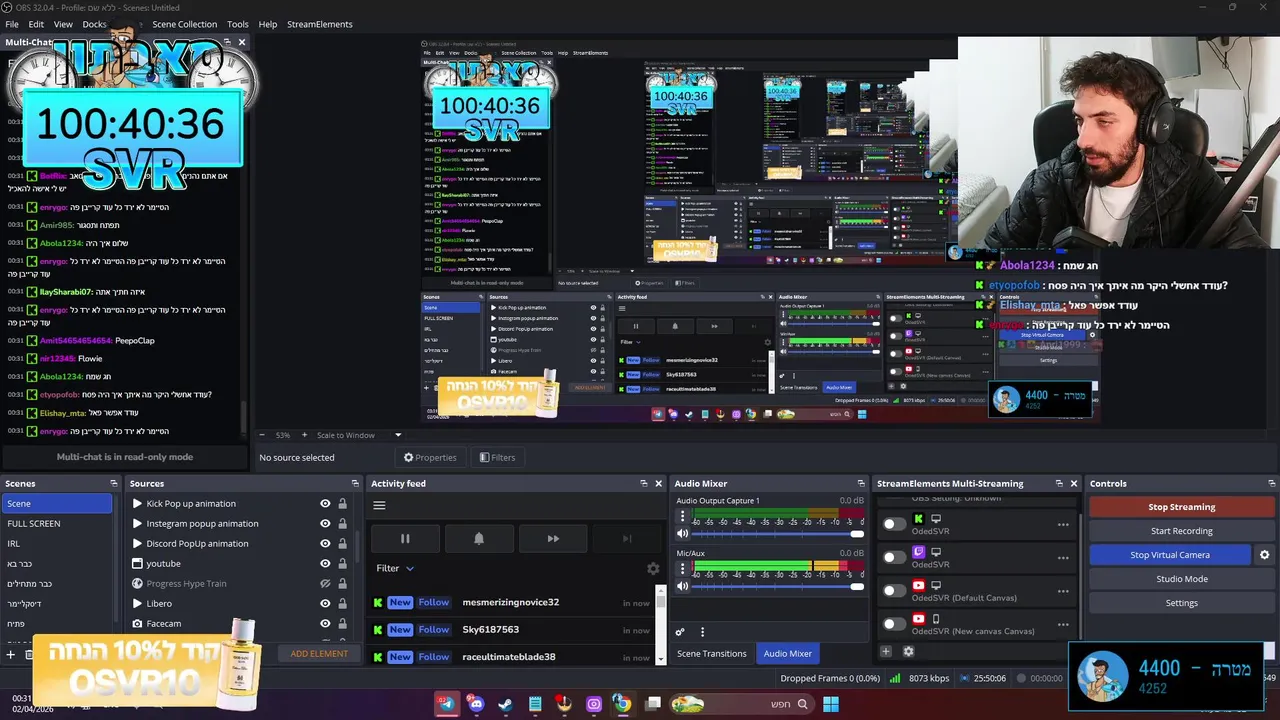This screenshot has height=720, width=1280.
Task: Lock the Kick Pop up animation source
Action: [342, 504]
